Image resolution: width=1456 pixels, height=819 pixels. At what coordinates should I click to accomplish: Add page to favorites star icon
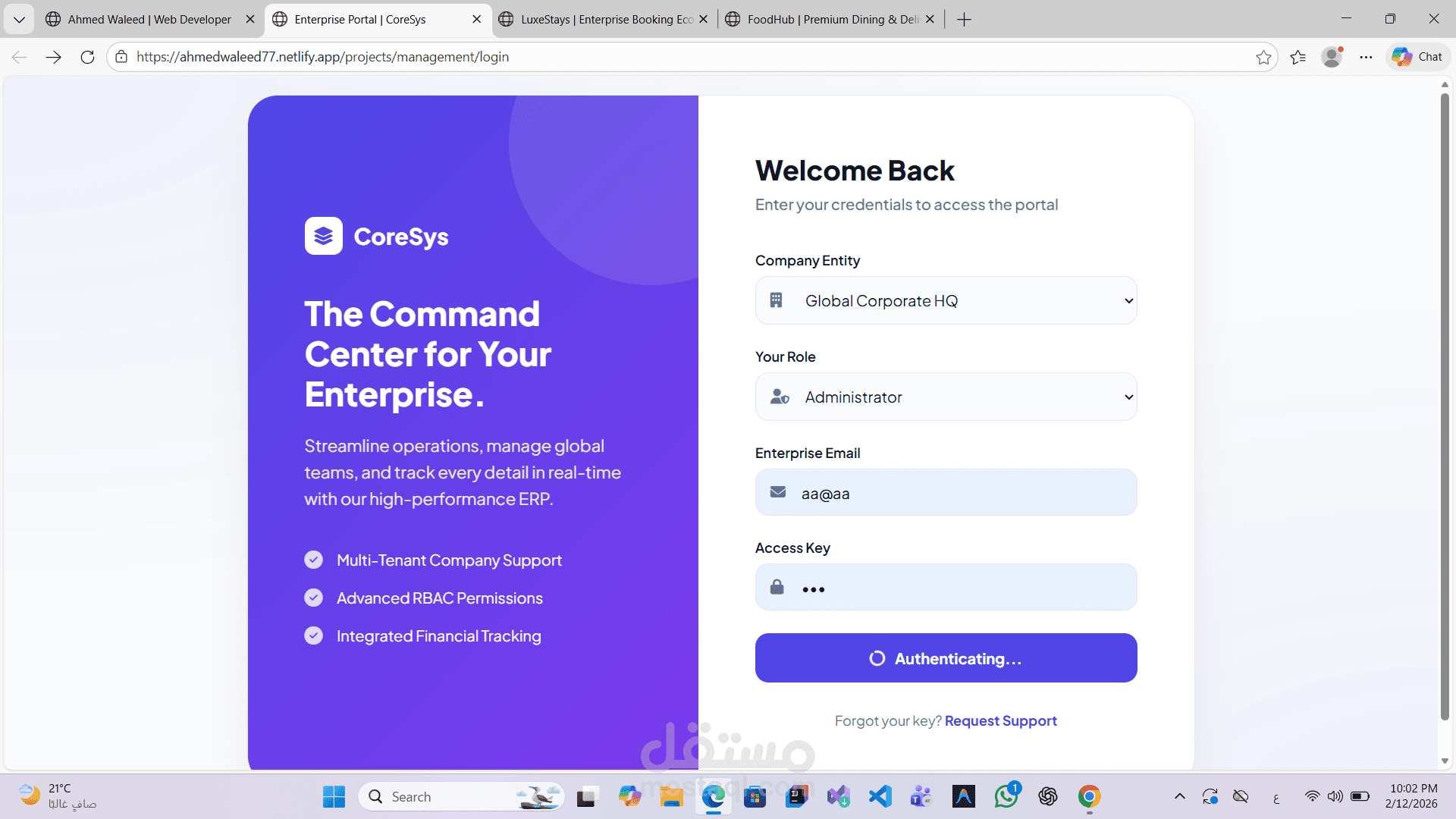pyautogui.click(x=1263, y=57)
